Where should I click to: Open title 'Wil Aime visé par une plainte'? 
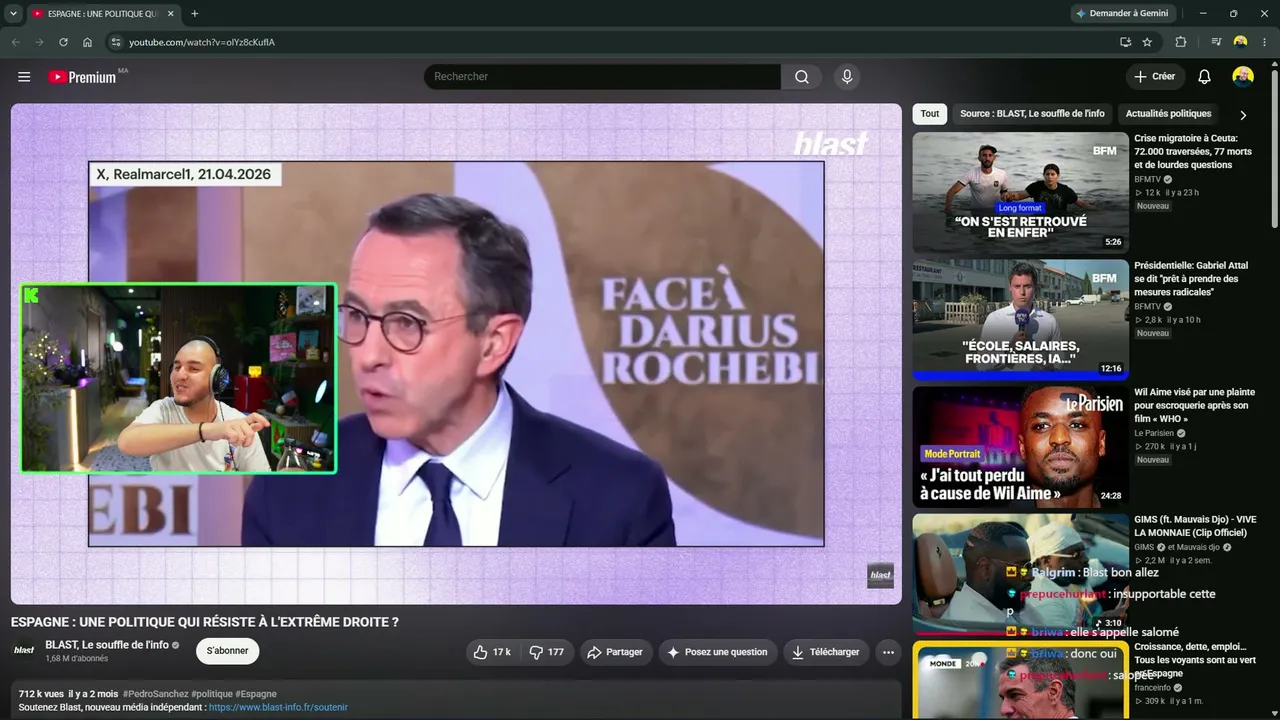click(x=1194, y=406)
